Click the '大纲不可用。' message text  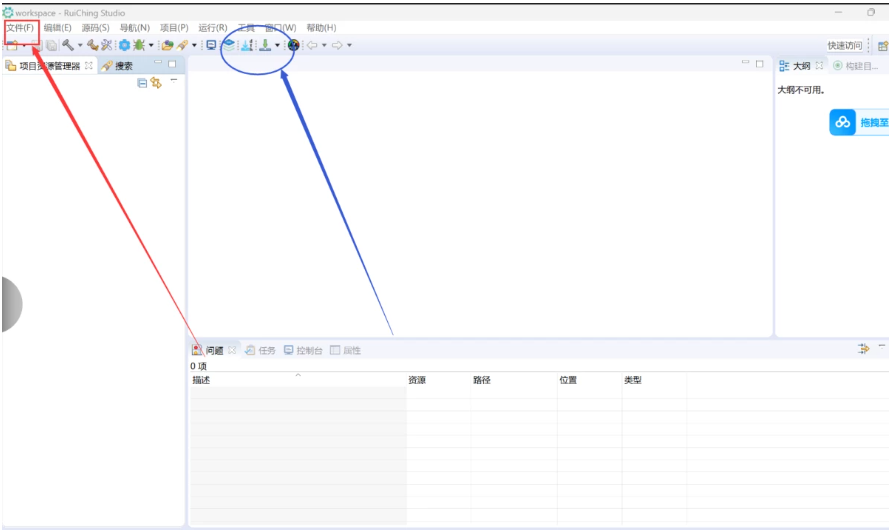(x=801, y=90)
